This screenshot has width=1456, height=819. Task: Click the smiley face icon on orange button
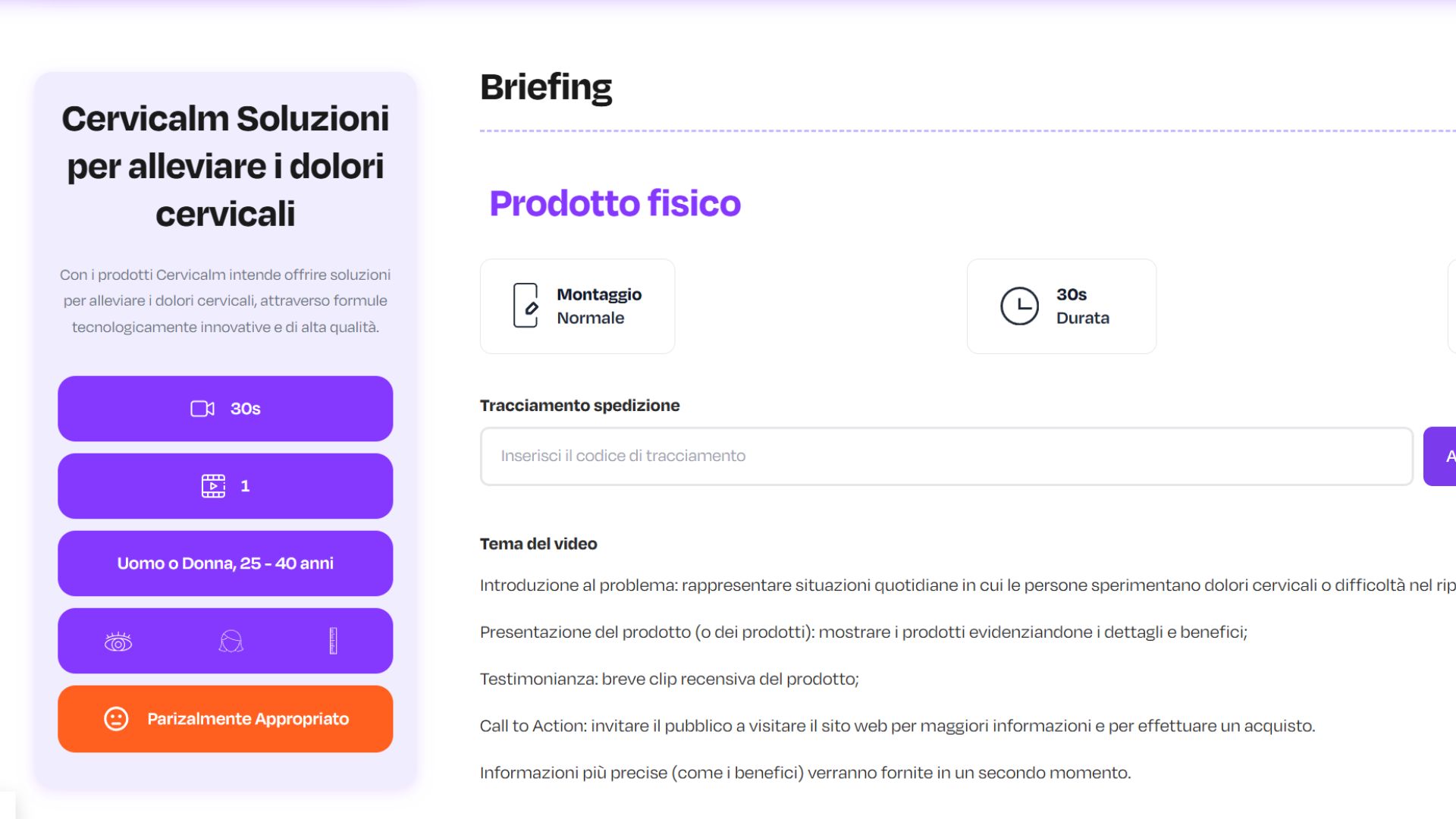116,719
